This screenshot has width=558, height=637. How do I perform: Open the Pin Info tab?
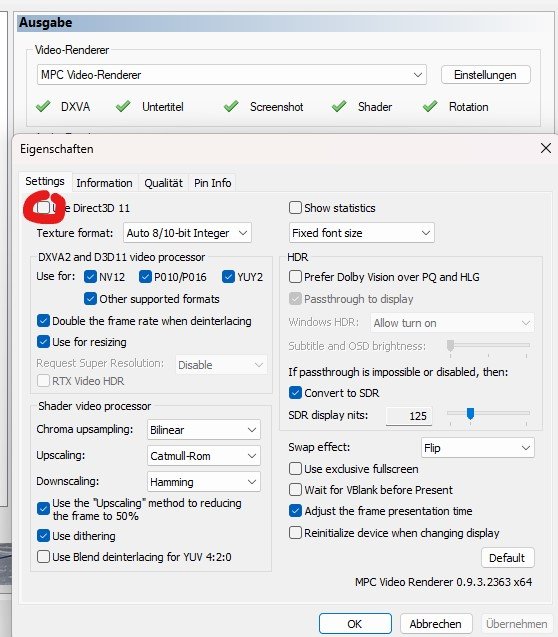click(x=212, y=183)
